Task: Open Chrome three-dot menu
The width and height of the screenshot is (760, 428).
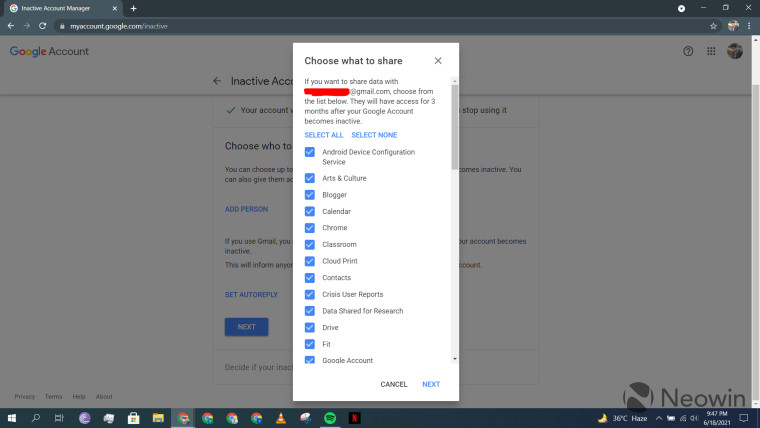Action: click(749, 26)
